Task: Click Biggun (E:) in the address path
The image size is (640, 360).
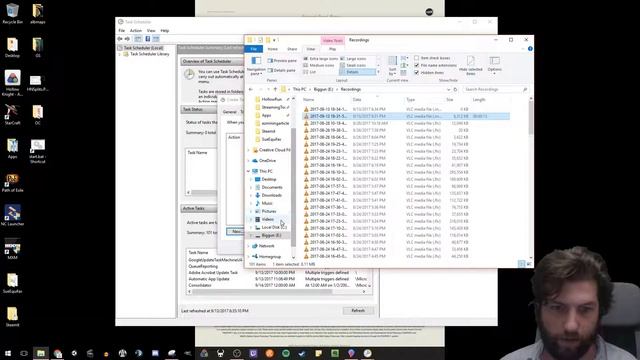Action: pyautogui.click(x=323, y=89)
